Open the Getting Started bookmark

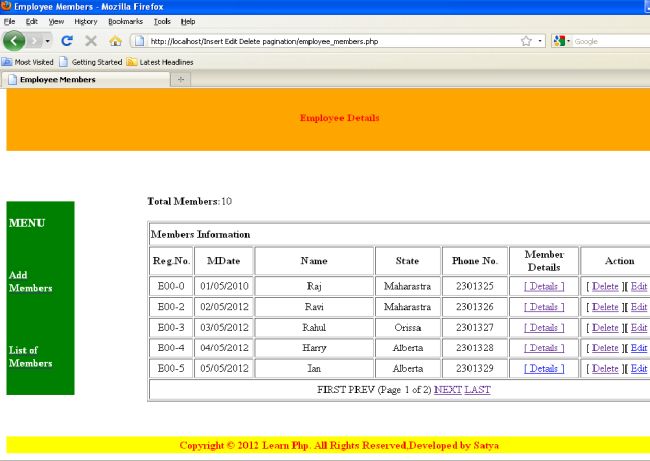point(91,62)
